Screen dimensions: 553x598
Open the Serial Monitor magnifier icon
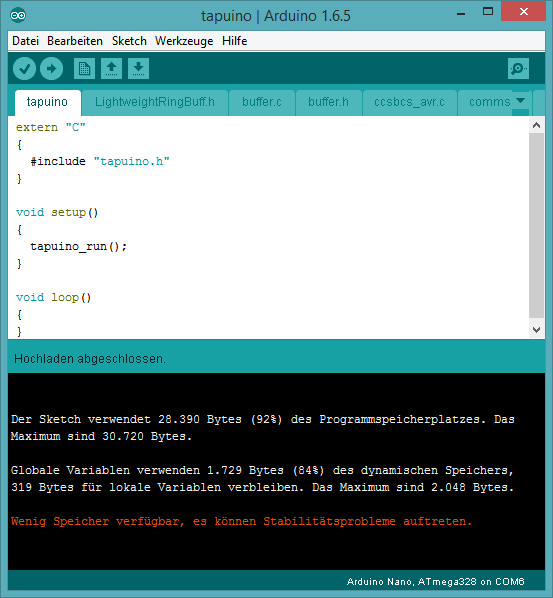tap(518, 69)
